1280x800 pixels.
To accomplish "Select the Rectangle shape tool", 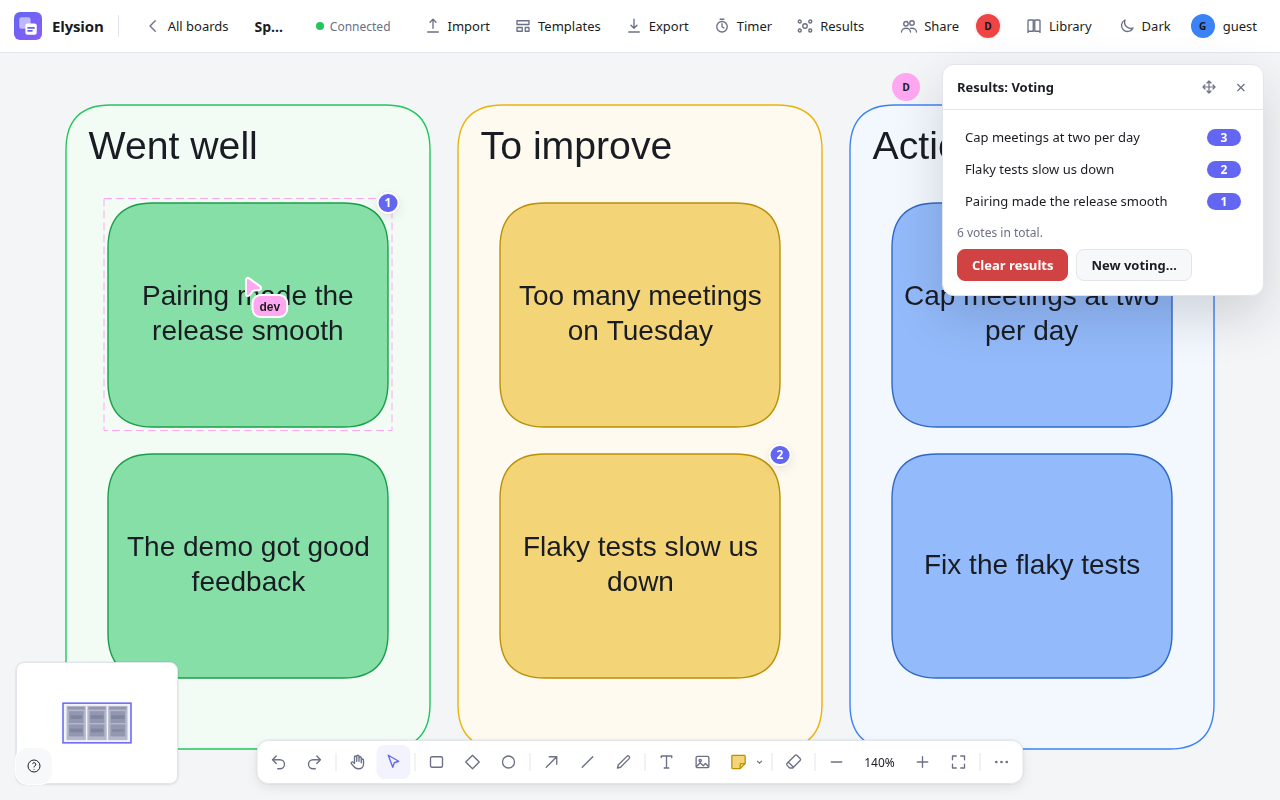I will 436,762.
